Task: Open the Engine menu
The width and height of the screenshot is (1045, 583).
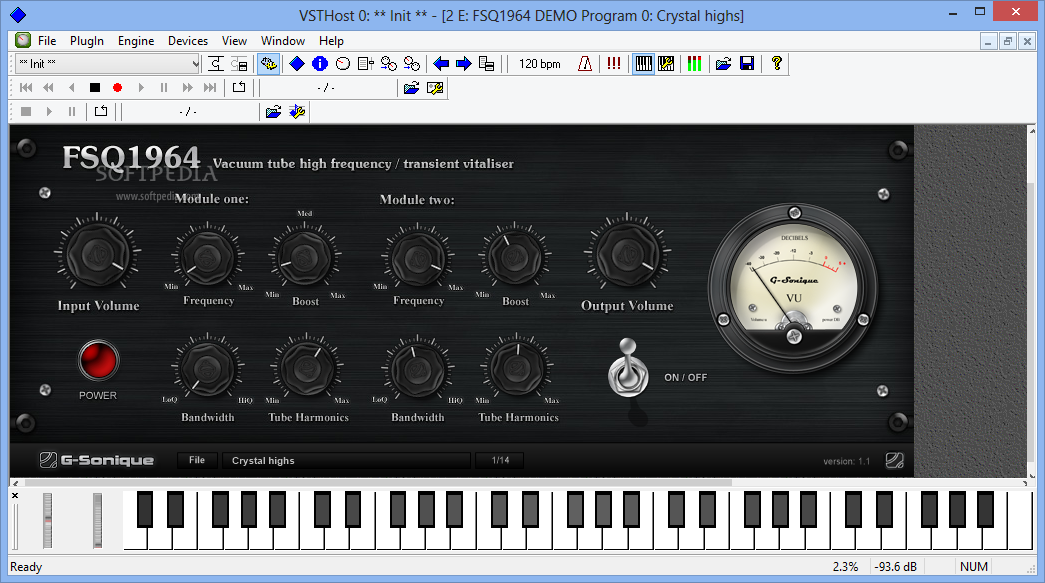Action: [136, 41]
